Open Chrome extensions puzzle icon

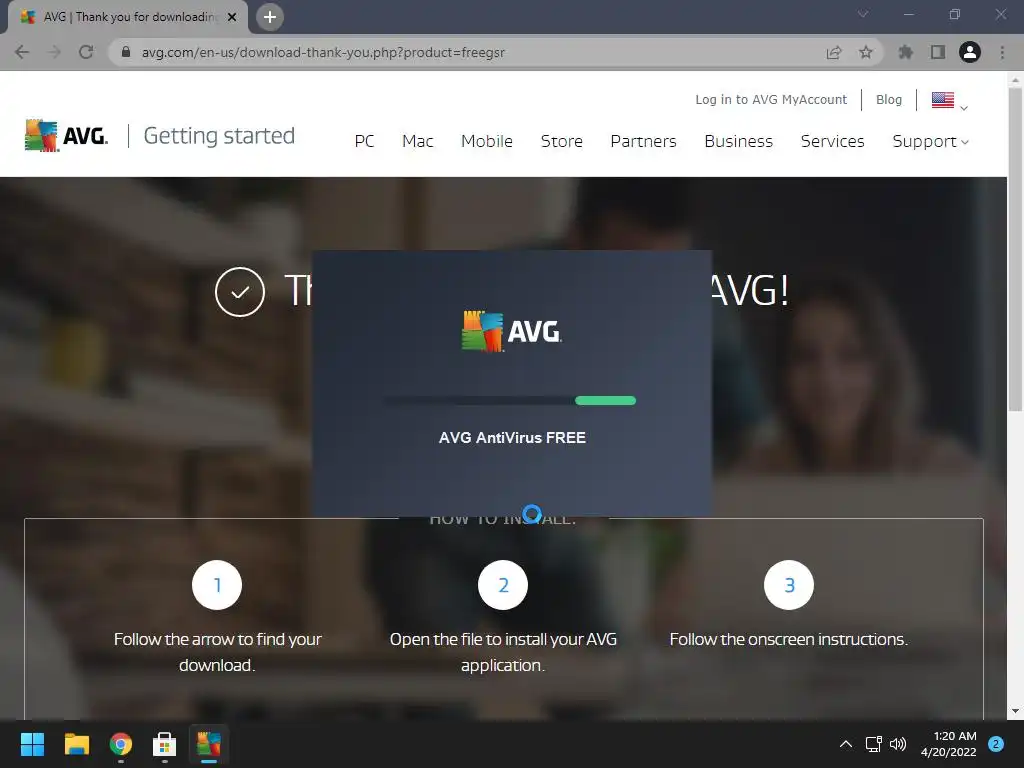pos(906,52)
